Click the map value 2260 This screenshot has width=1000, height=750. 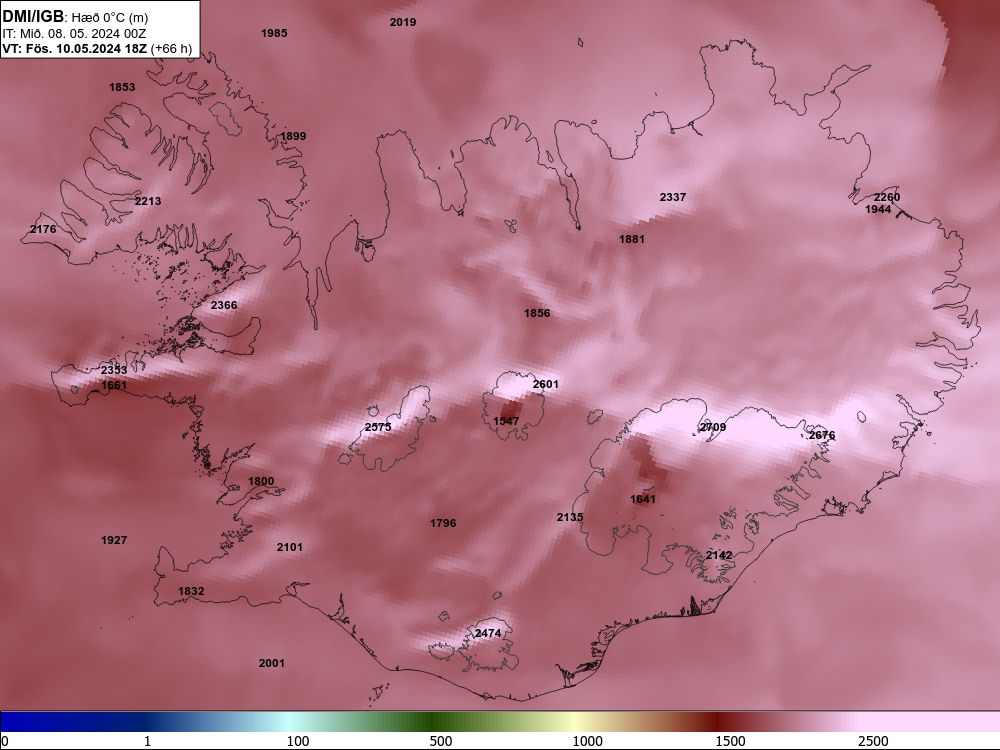tap(886, 197)
